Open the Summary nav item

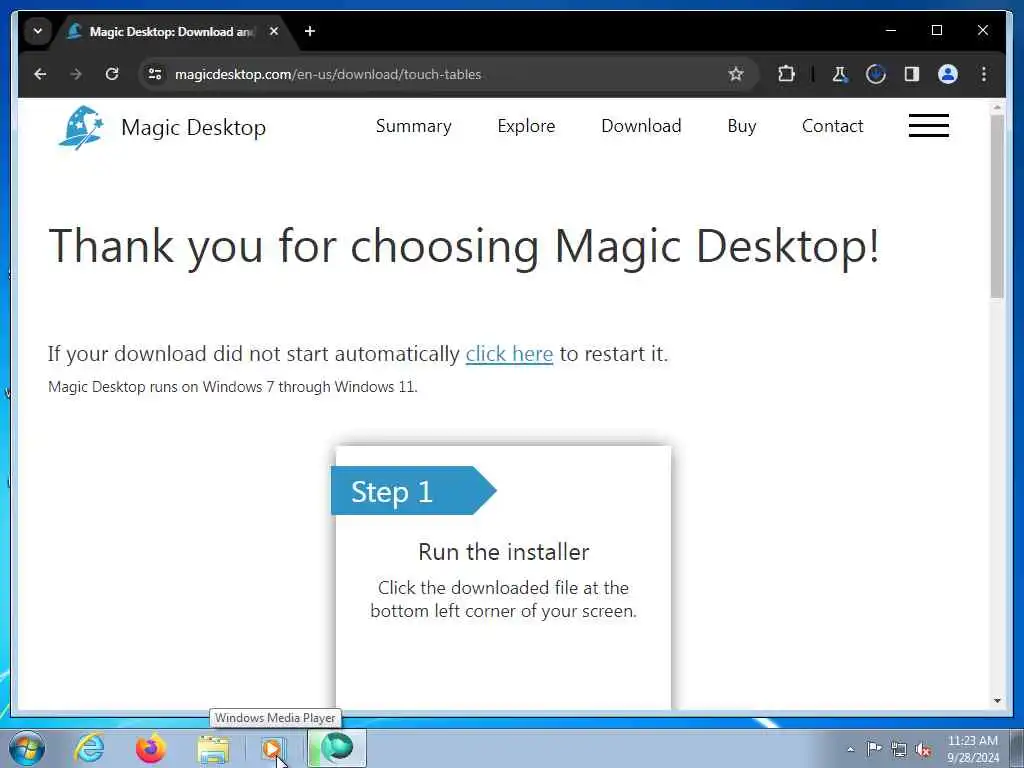click(413, 126)
